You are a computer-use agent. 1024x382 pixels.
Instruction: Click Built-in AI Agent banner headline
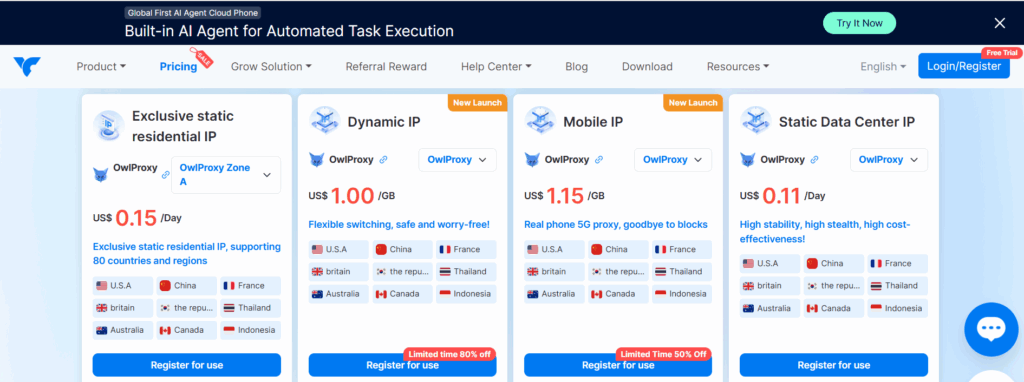click(x=289, y=31)
